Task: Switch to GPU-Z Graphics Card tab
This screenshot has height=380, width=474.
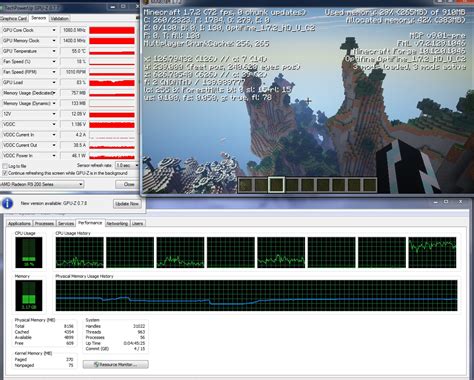Action: pos(13,19)
